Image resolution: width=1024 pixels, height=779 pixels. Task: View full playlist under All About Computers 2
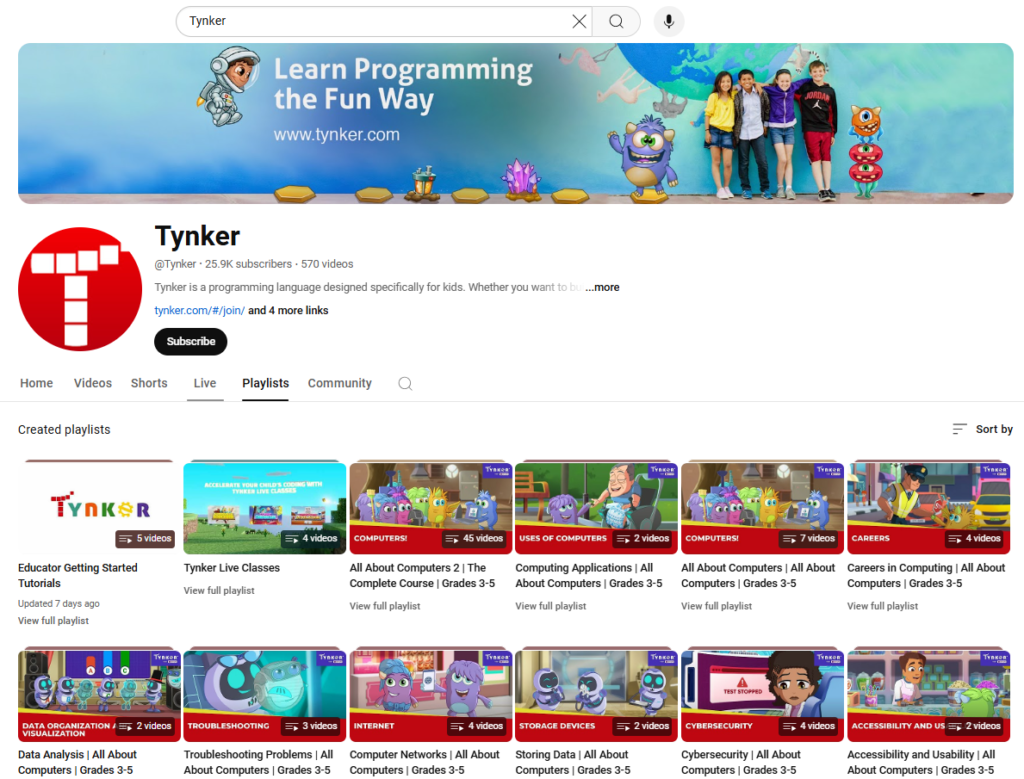pyautogui.click(x=385, y=607)
